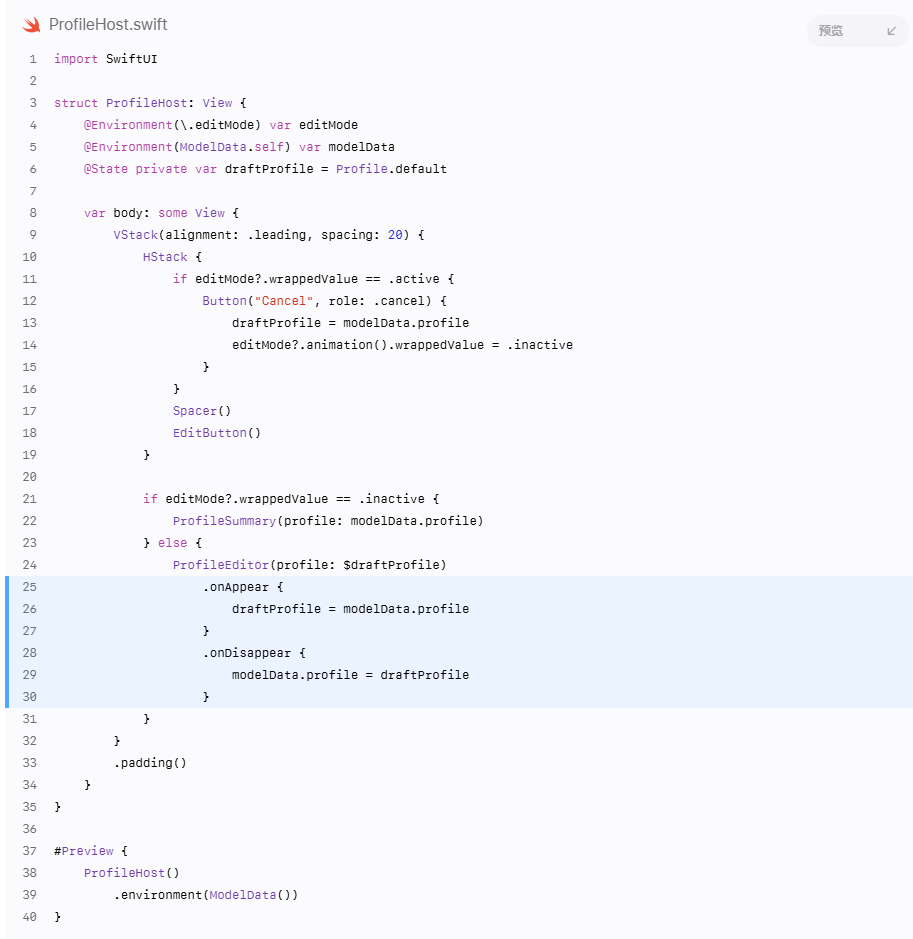Click highlighted '.onAppear {' line
This screenshot has height=939, width=913.
242,587
